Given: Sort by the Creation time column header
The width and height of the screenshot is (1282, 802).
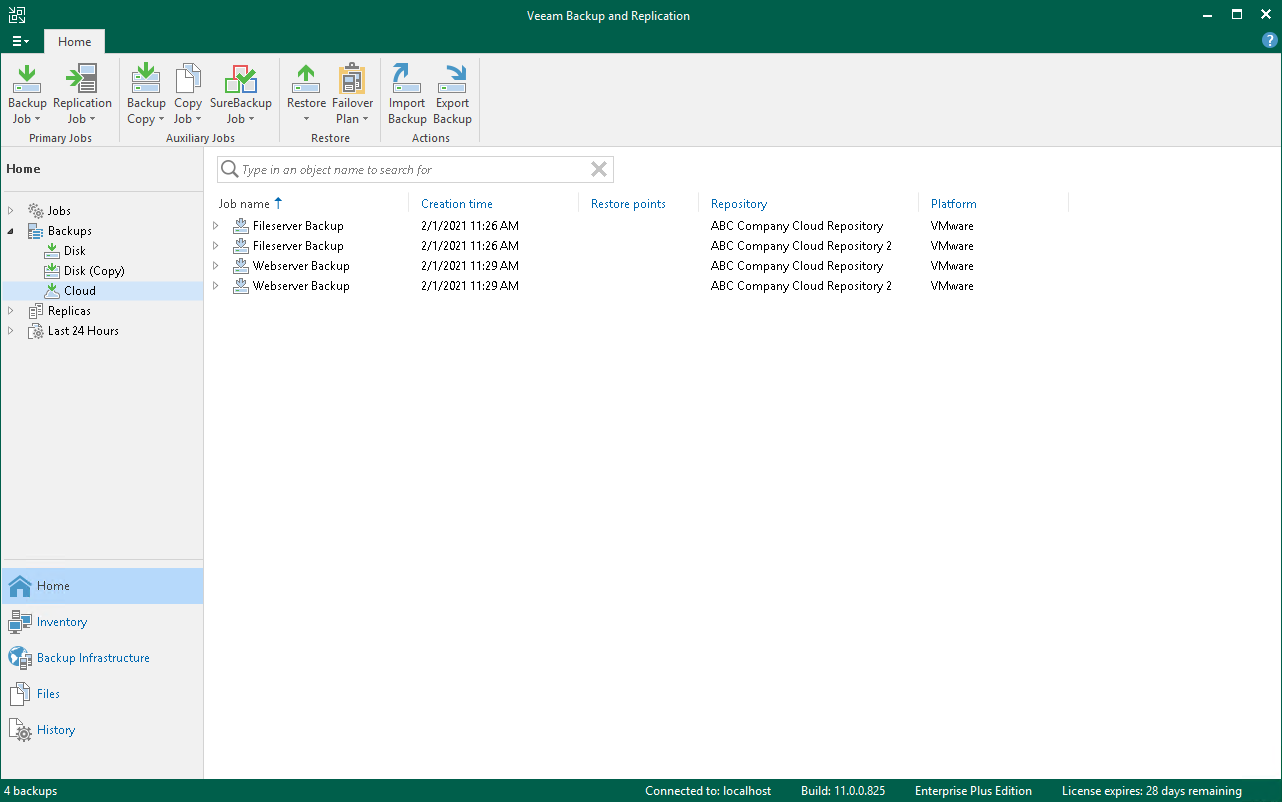Looking at the screenshot, I should 457,204.
